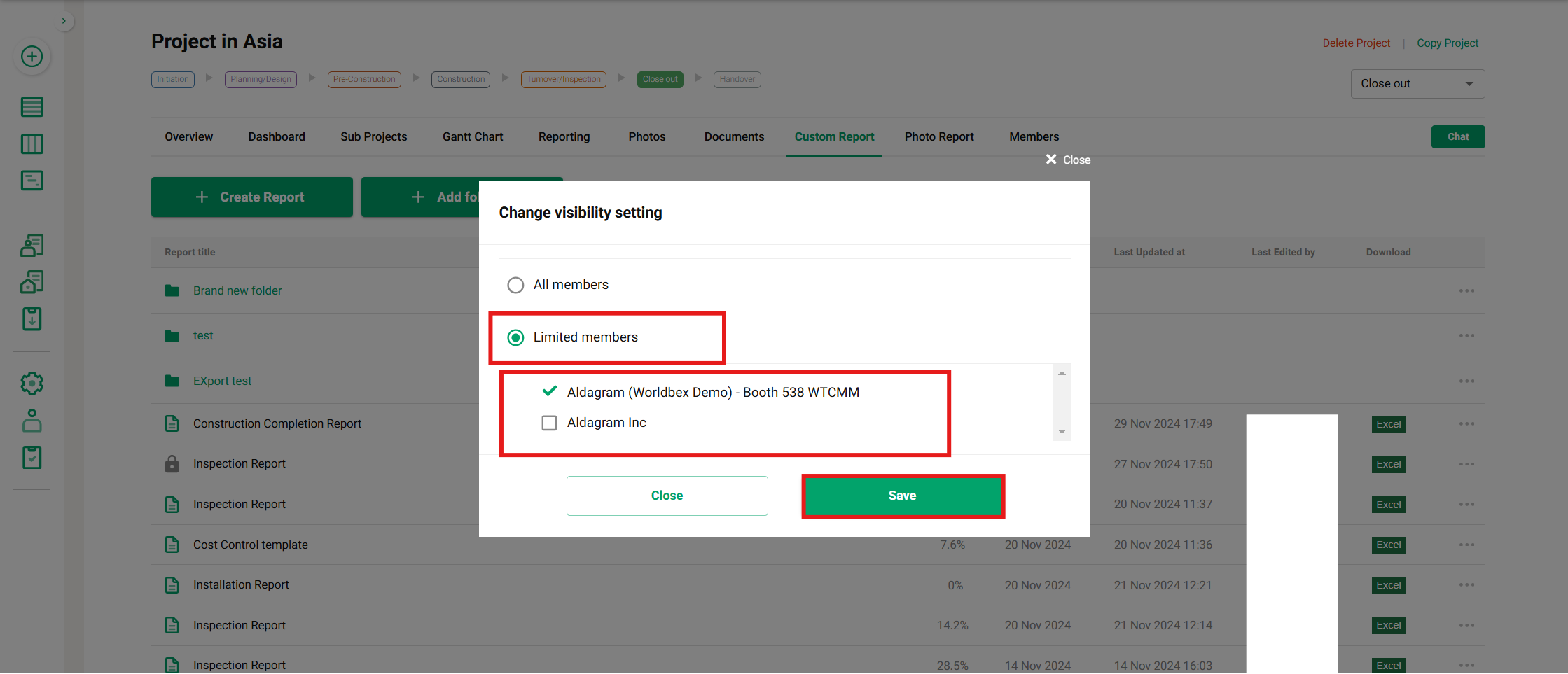Click the Construction Completion Report document icon
This screenshot has height=674, width=1568.
[172, 423]
